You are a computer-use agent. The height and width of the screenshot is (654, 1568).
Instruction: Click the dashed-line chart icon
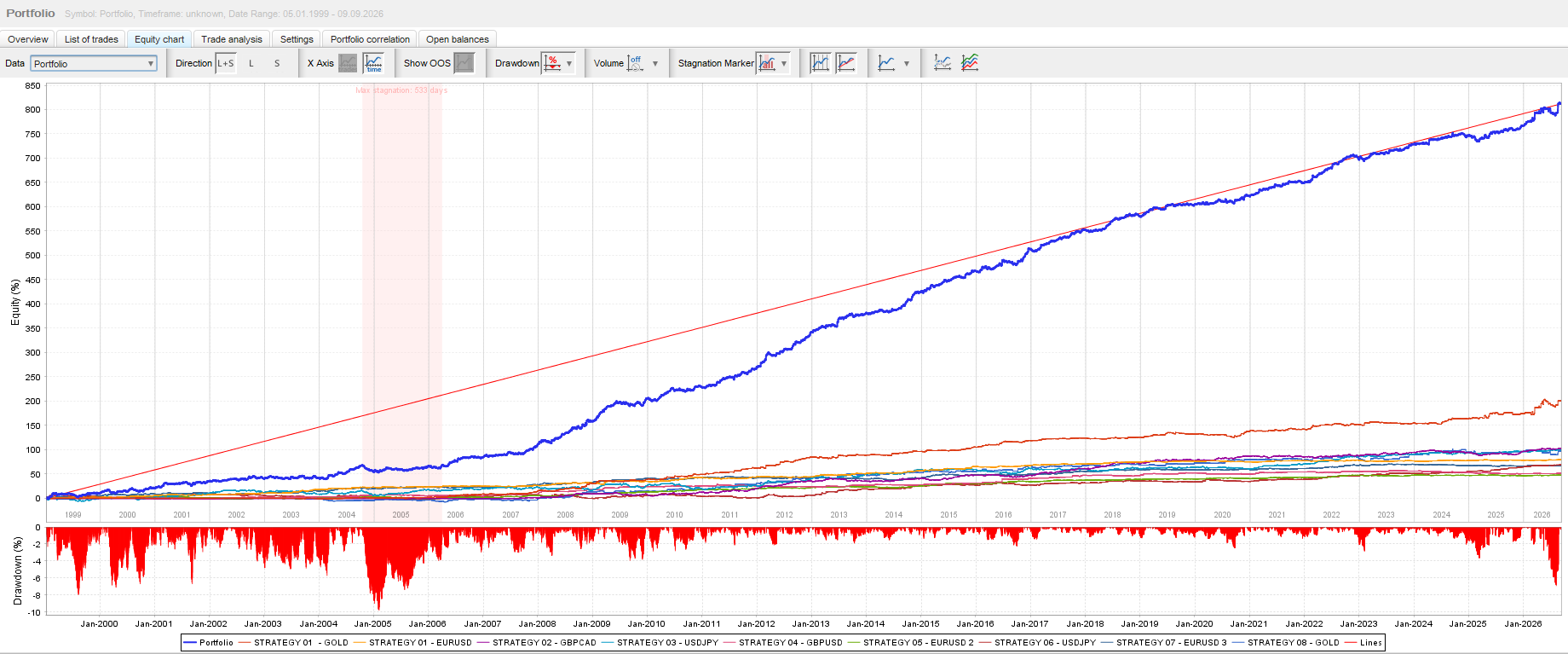[943, 63]
